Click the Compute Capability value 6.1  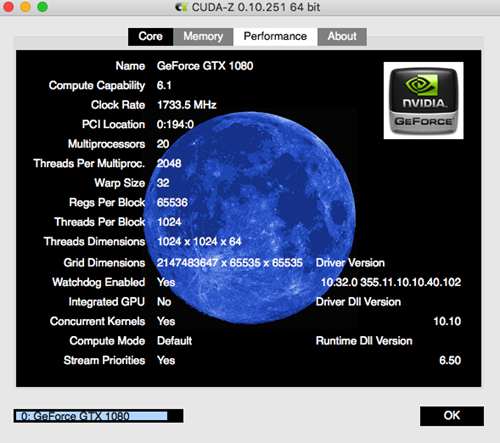point(164,85)
